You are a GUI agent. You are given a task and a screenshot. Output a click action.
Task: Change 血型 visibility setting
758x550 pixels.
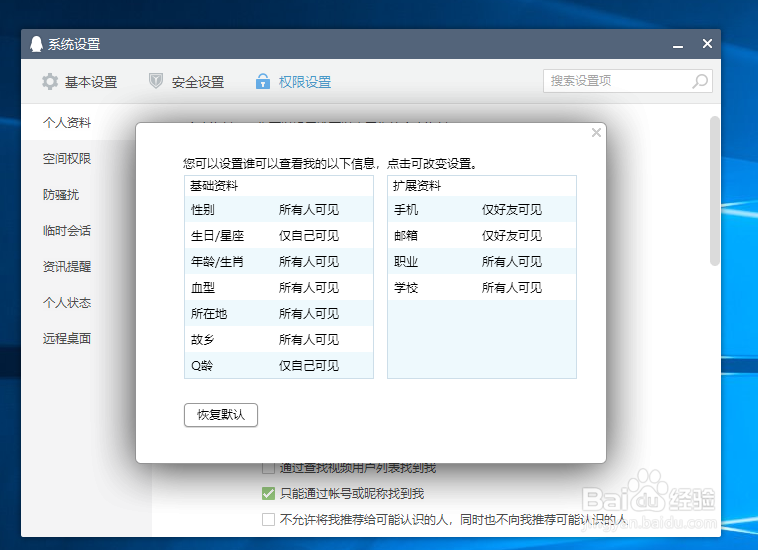309,288
